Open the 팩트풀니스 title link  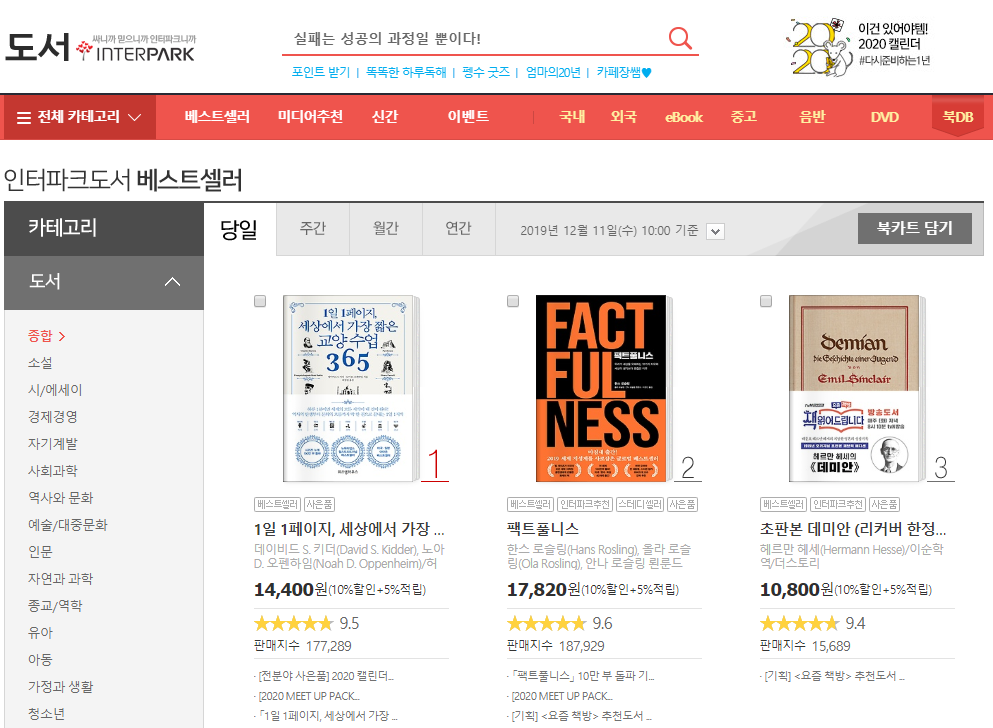tap(543, 529)
